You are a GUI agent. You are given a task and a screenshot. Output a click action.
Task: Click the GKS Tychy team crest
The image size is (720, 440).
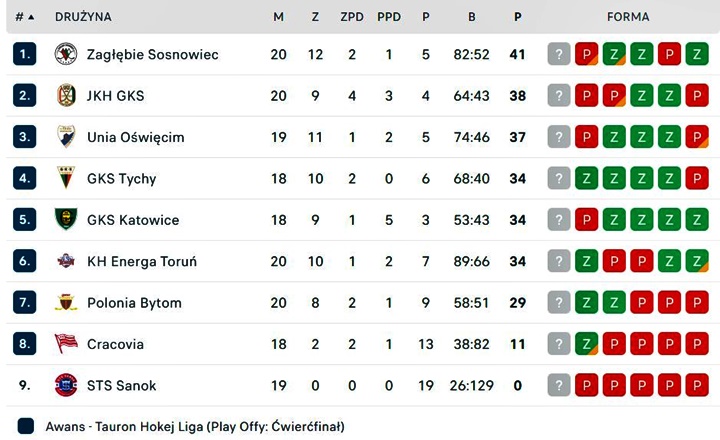66,179
